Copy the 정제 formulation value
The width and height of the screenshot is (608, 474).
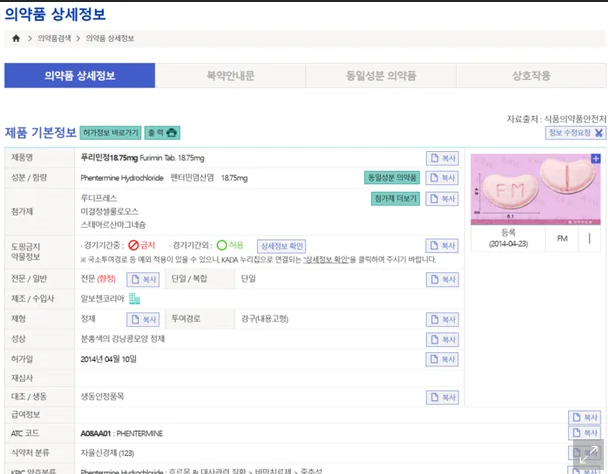coord(143,319)
